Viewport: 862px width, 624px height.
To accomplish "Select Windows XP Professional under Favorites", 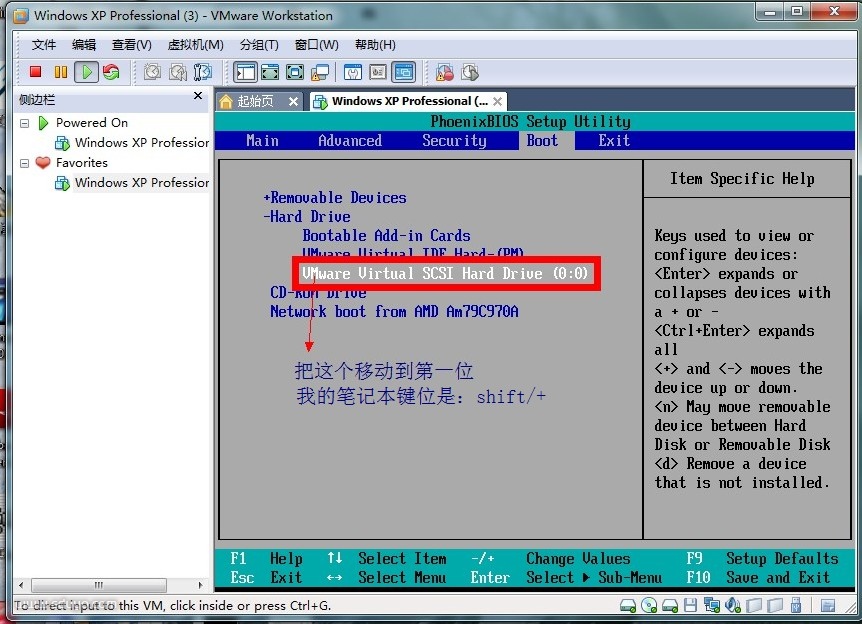I will click(x=141, y=183).
